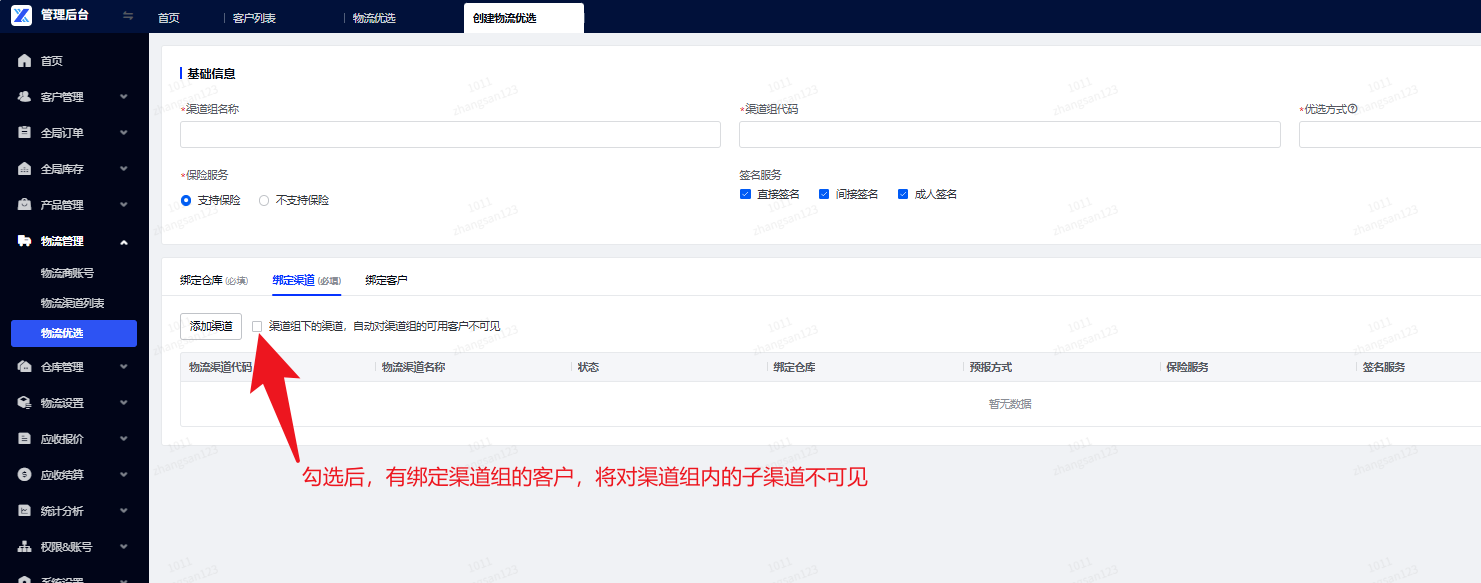Viewport: 1481px width, 583px height.
Task: Click the 应收结算 coin icon
Action: pos(25,475)
